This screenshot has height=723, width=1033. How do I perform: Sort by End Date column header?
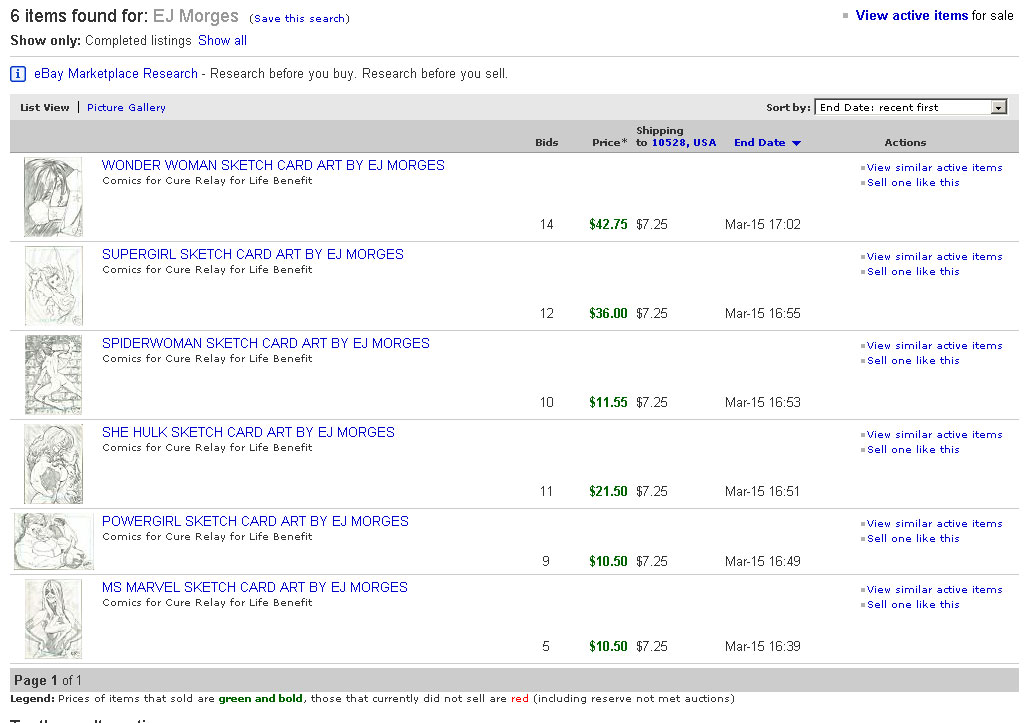coord(760,142)
